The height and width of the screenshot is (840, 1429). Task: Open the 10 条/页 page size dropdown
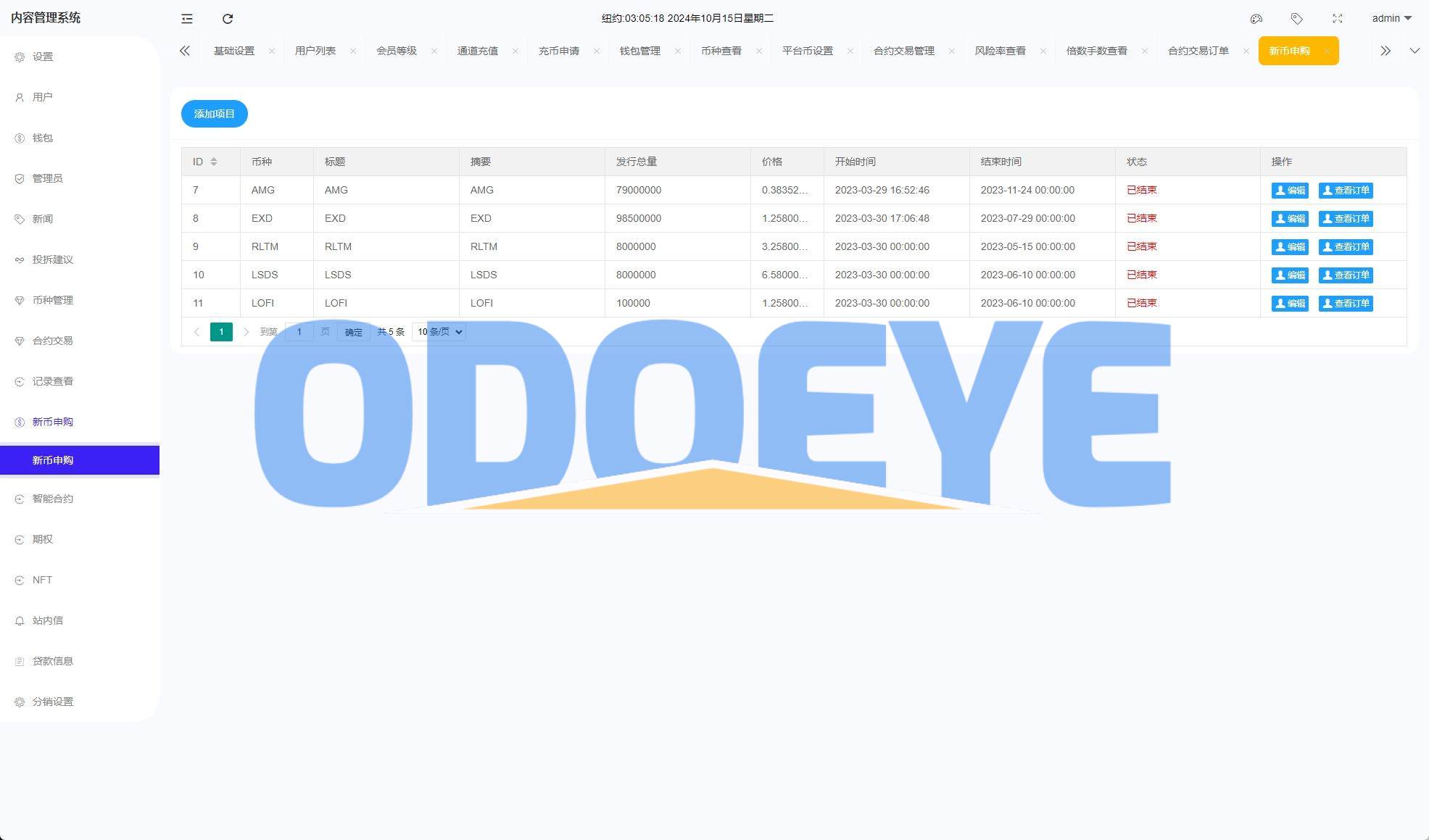pos(439,332)
